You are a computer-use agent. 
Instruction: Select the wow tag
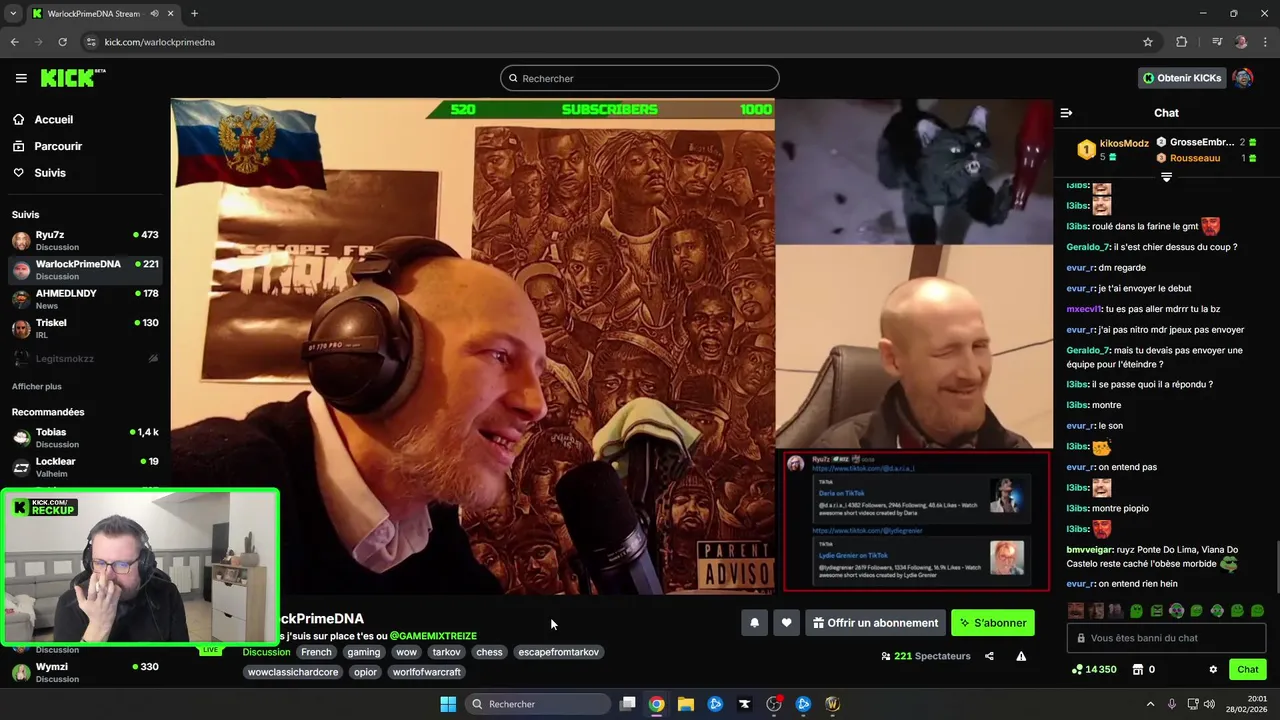point(406,652)
